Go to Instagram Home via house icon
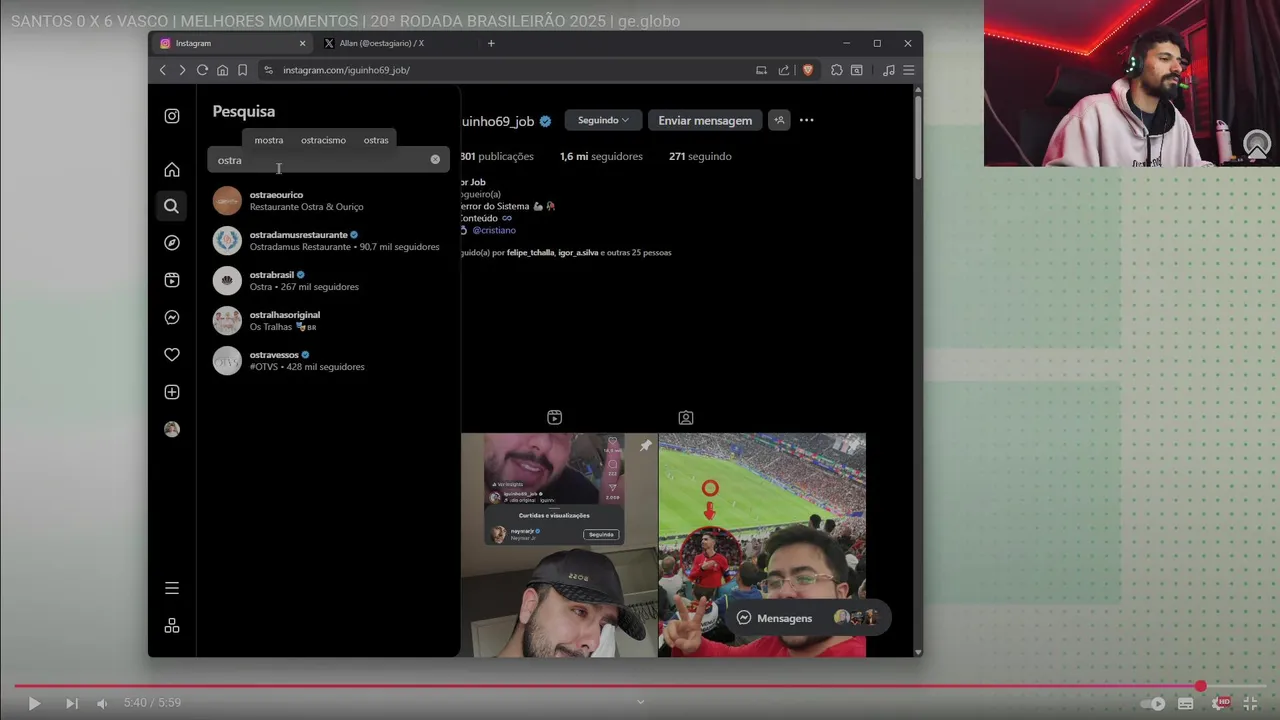Screen dimensions: 1280x720 click(x=172, y=169)
